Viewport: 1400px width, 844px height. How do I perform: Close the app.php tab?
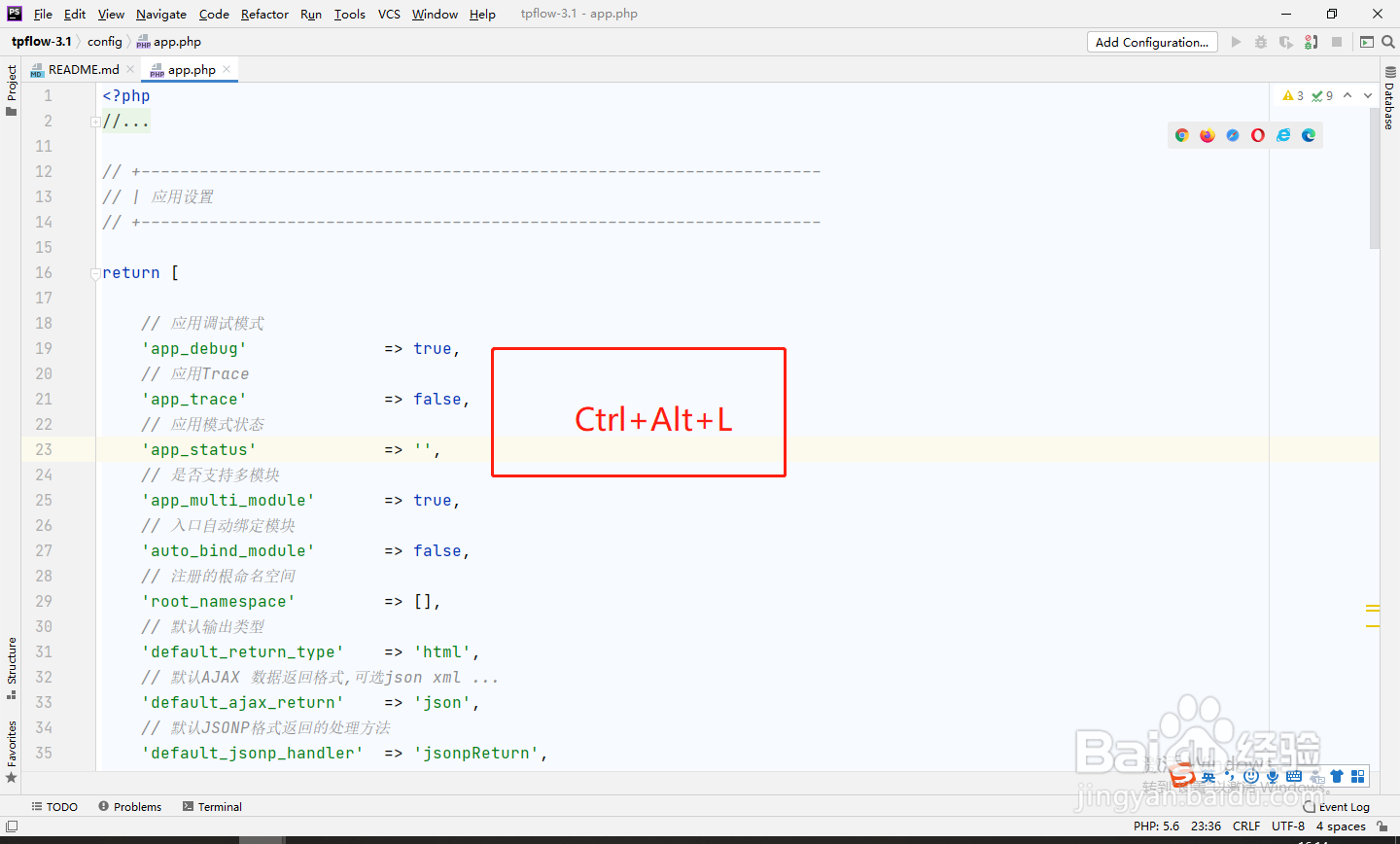pos(227,69)
